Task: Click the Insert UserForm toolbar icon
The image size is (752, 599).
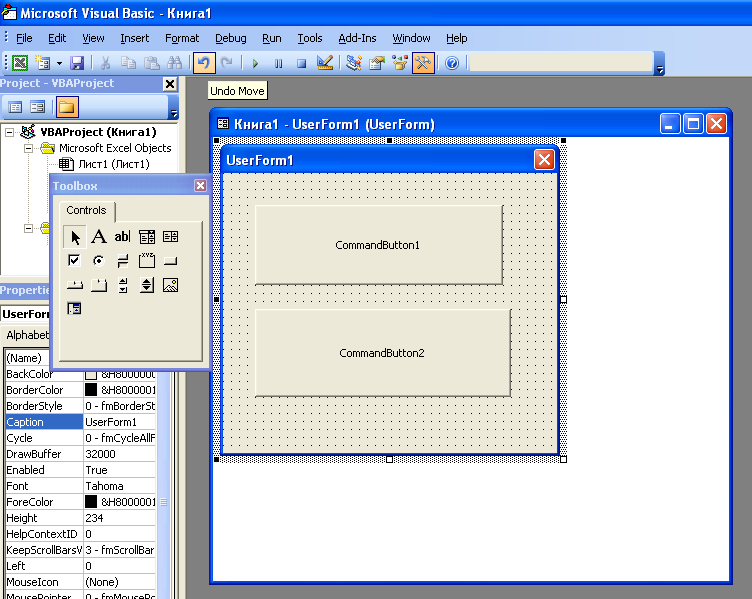Action: point(44,63)
